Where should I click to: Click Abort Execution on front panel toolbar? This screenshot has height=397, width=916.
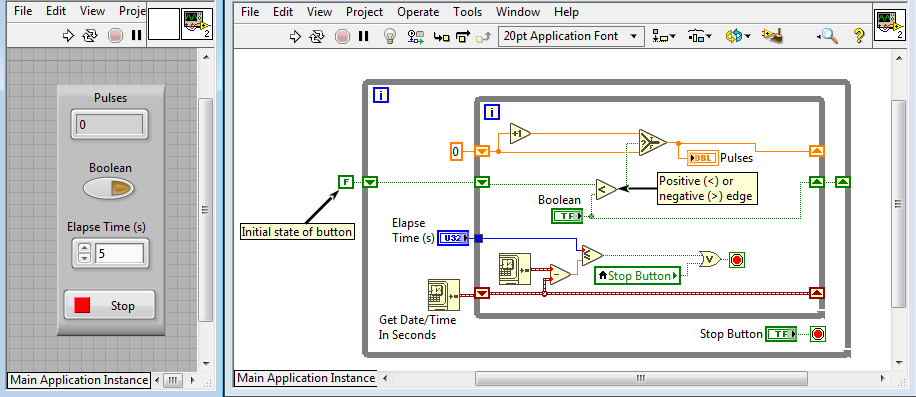tap(115, 36)
